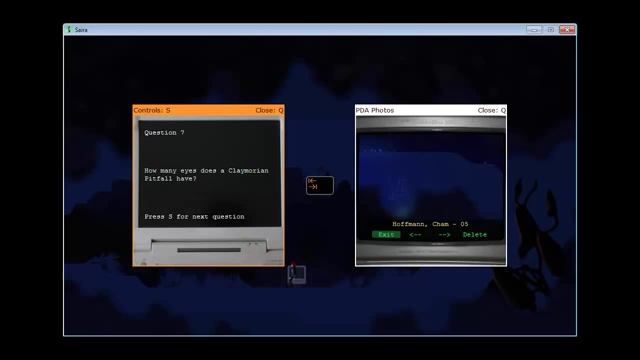
Task: Click the floppy disk slot on the terminal
Action: pyautogui.click(x=209, y=250)
